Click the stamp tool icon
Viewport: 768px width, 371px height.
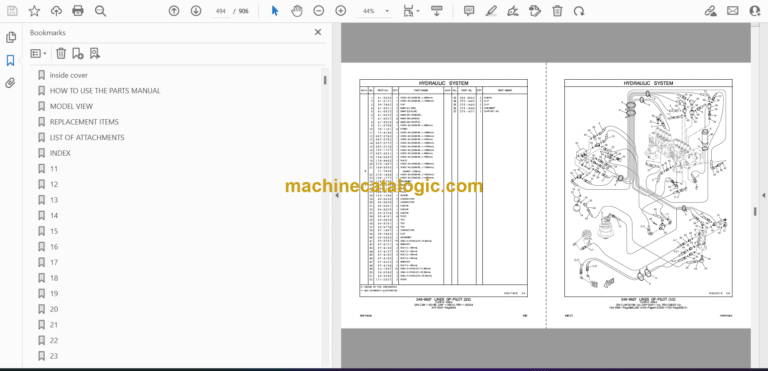point(535,11)
